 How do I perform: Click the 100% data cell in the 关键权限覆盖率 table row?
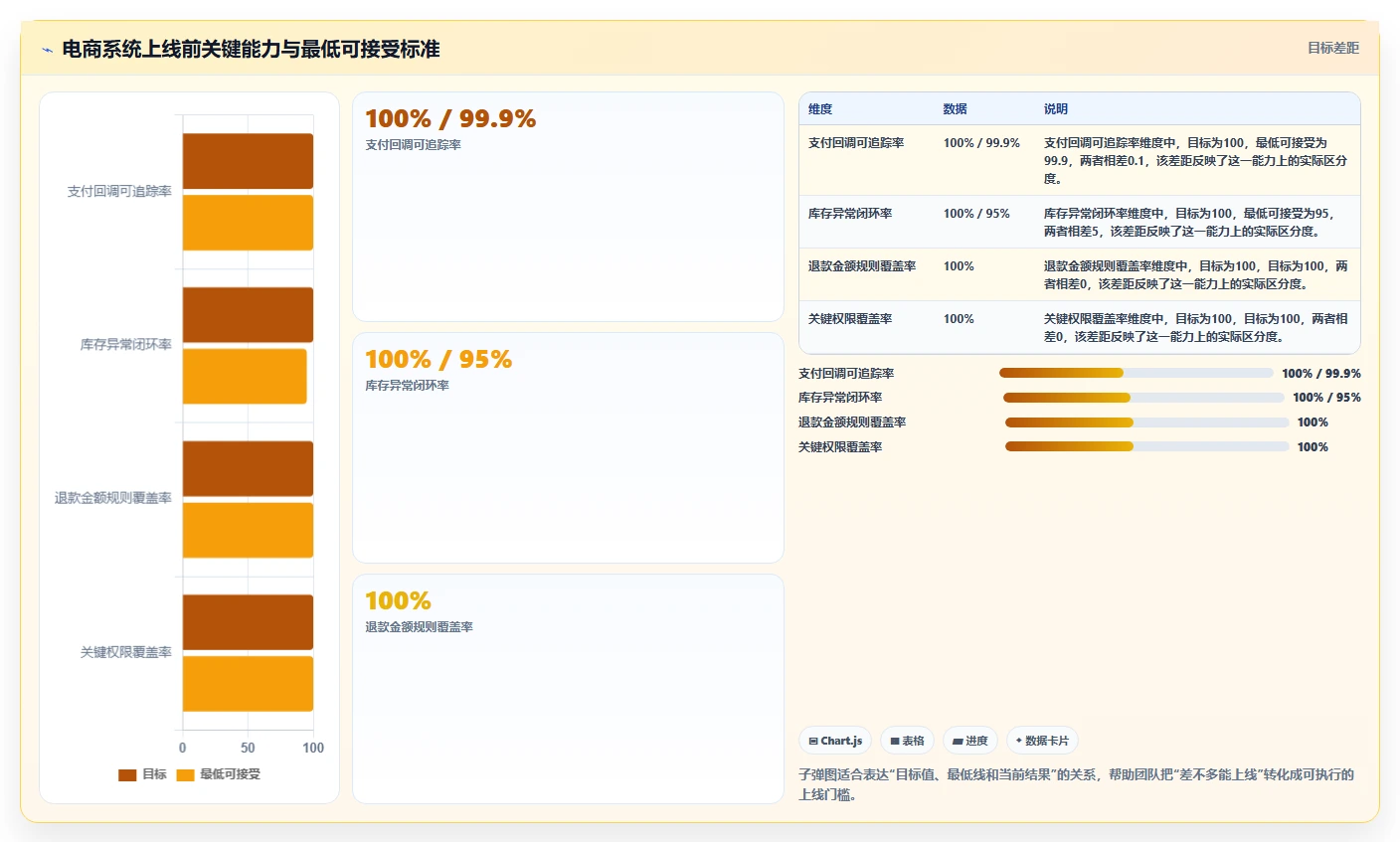click(x=959, y=319)
